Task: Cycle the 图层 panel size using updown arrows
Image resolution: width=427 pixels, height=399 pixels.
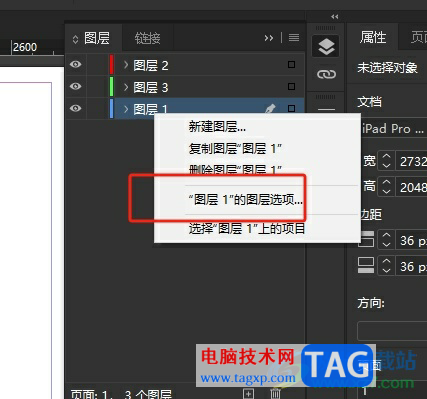Action: click(x=75, y=39)
